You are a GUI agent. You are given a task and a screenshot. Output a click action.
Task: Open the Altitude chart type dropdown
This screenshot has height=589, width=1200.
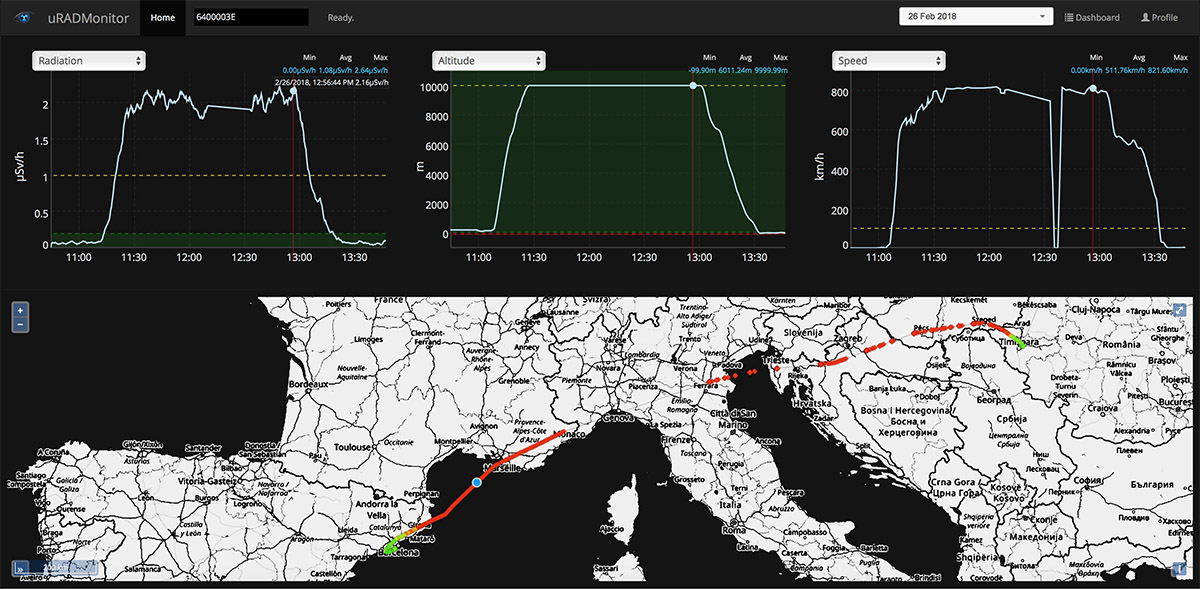pos(489,61)
